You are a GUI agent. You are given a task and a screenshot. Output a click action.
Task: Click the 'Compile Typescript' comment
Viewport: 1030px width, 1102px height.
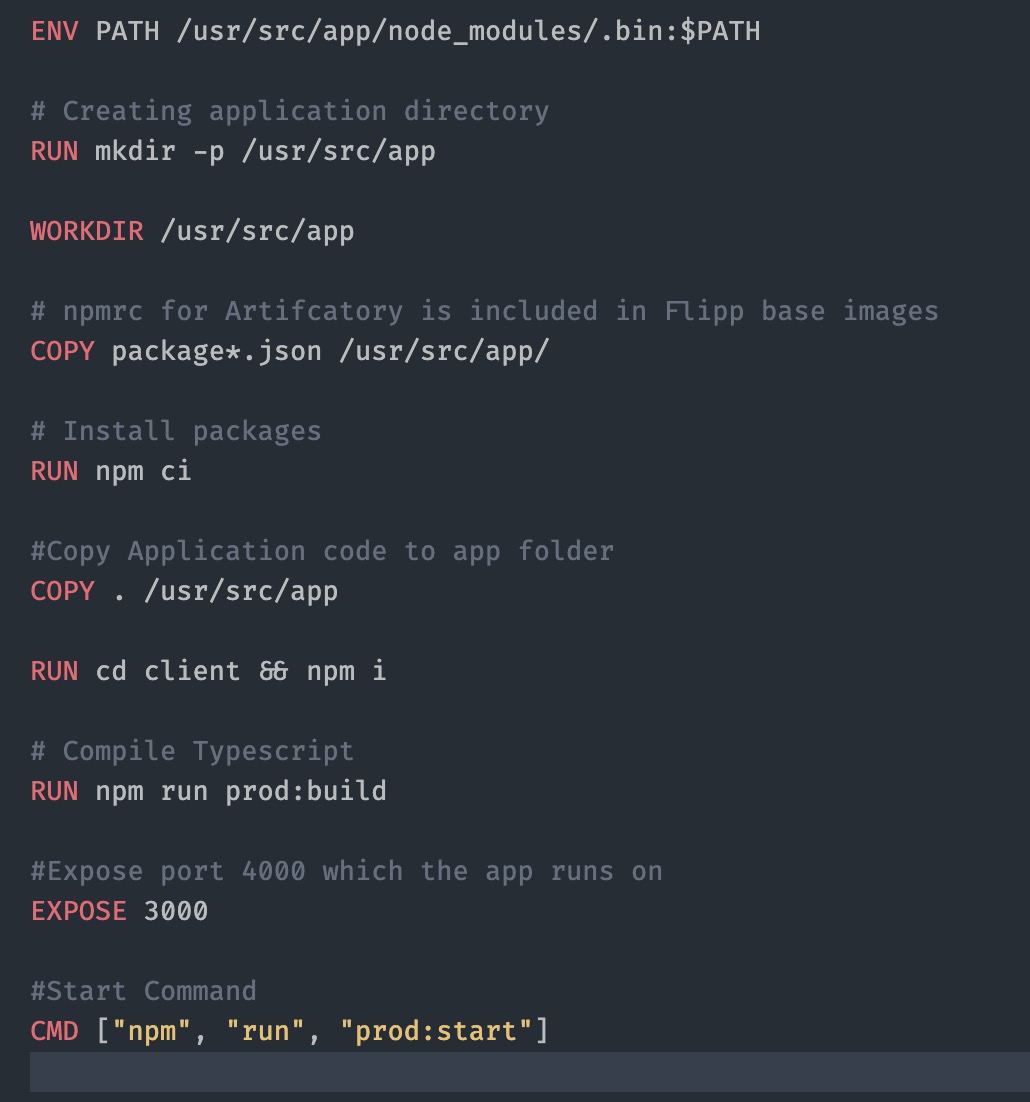[x=192, y=751]
